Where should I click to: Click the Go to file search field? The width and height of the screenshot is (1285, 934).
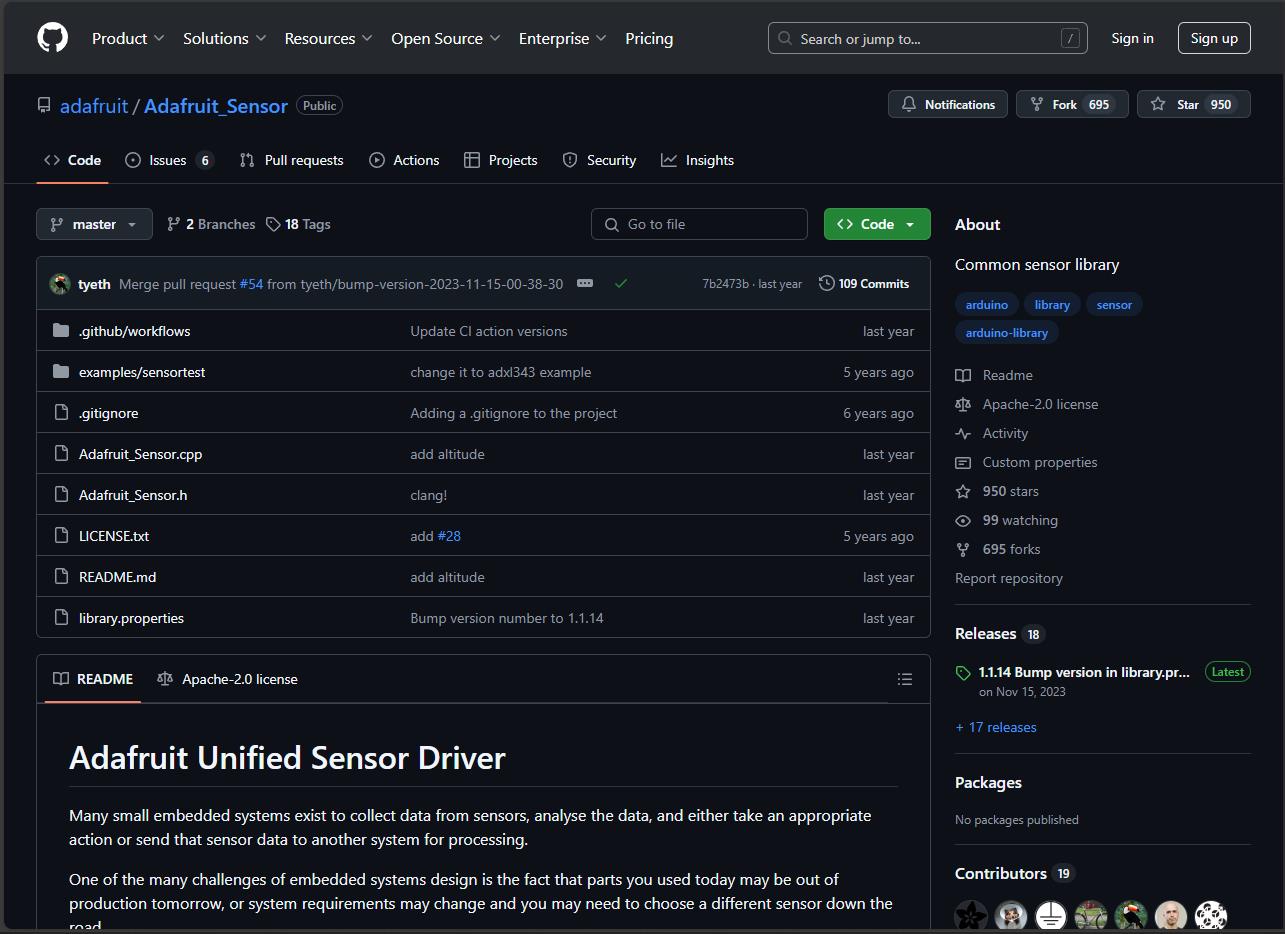click(699, 224)
